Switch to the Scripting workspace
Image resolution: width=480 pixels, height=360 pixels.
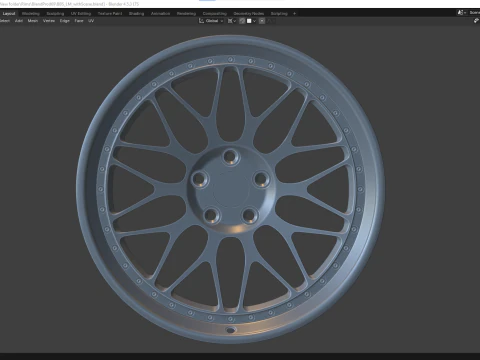point(279,13)
